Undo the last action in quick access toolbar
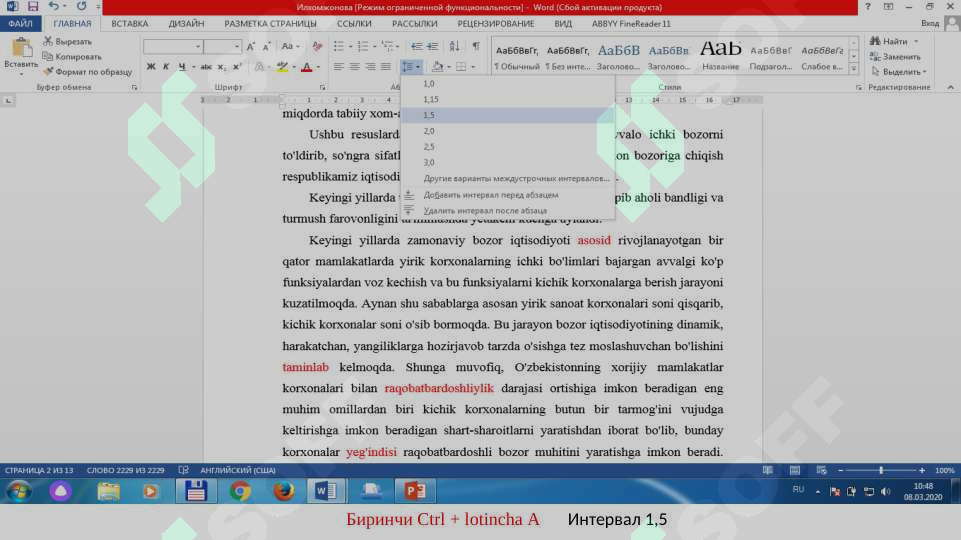The width and height of the screenshot is (961, 540). click(x=53, y=7)
